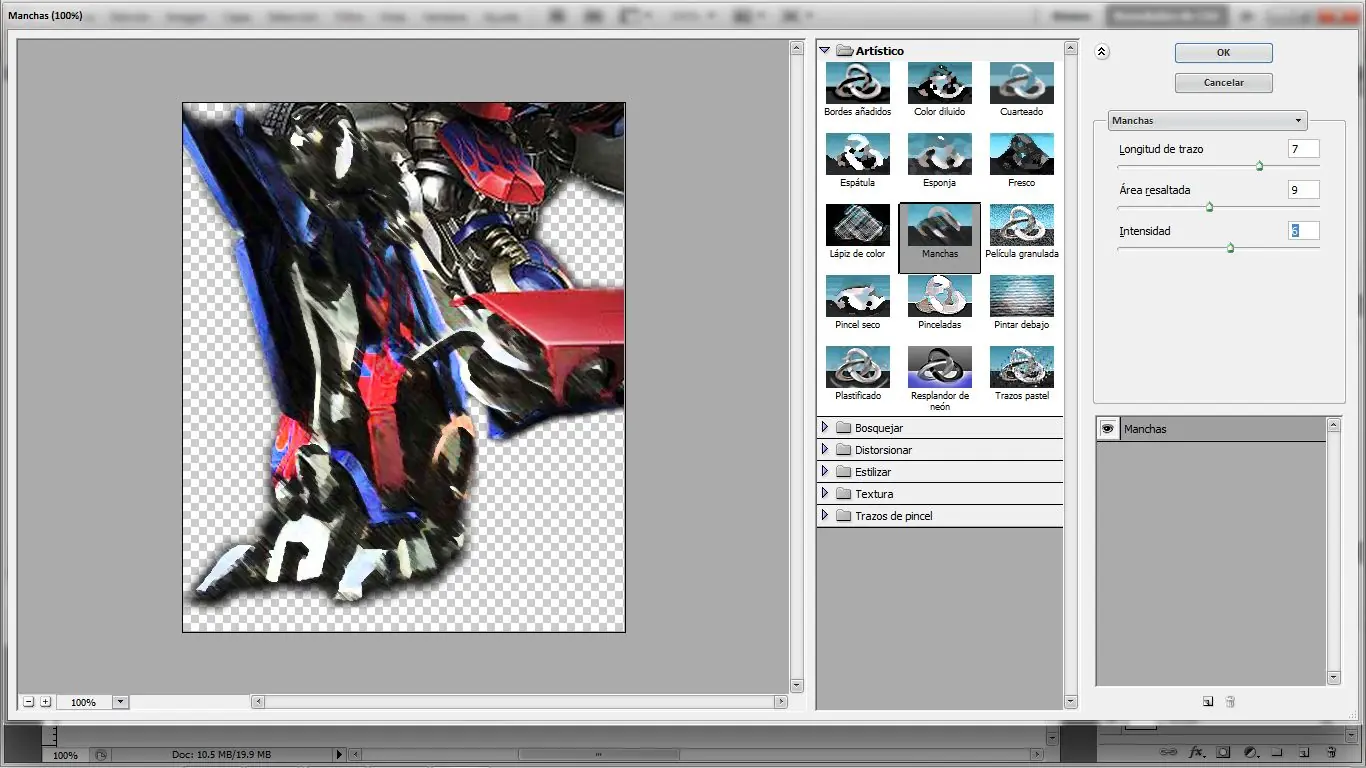
Task: Click the main window 100% zoom field
Action: point(65,755)
